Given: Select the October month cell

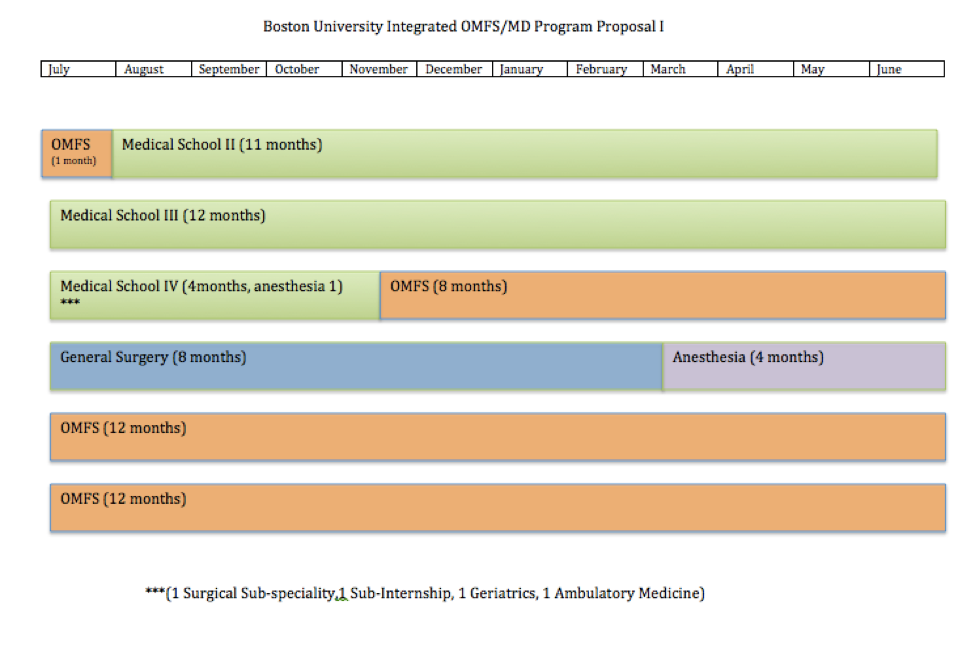Looking at the screenshot, I should tap(304, 69).
